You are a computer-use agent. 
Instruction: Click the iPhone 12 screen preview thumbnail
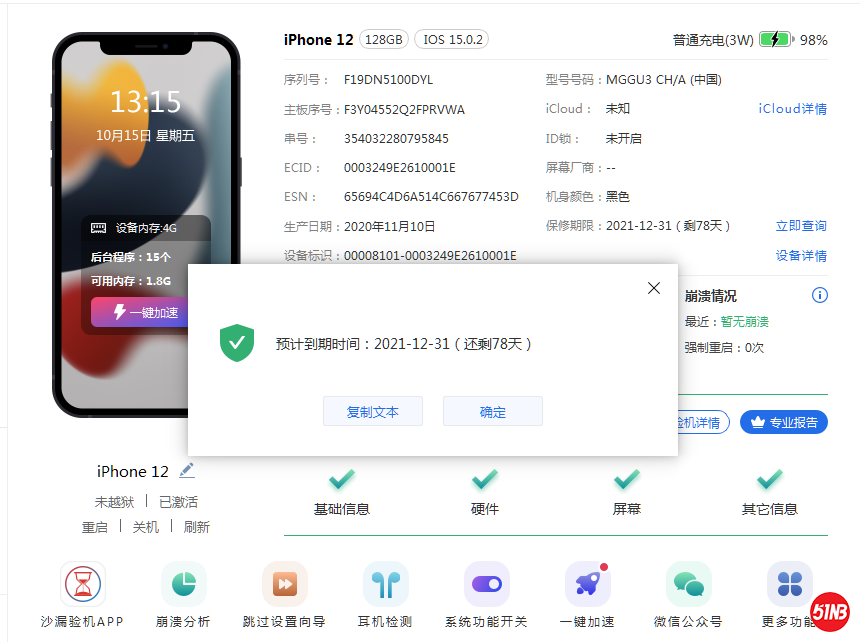tap(146, 224)
